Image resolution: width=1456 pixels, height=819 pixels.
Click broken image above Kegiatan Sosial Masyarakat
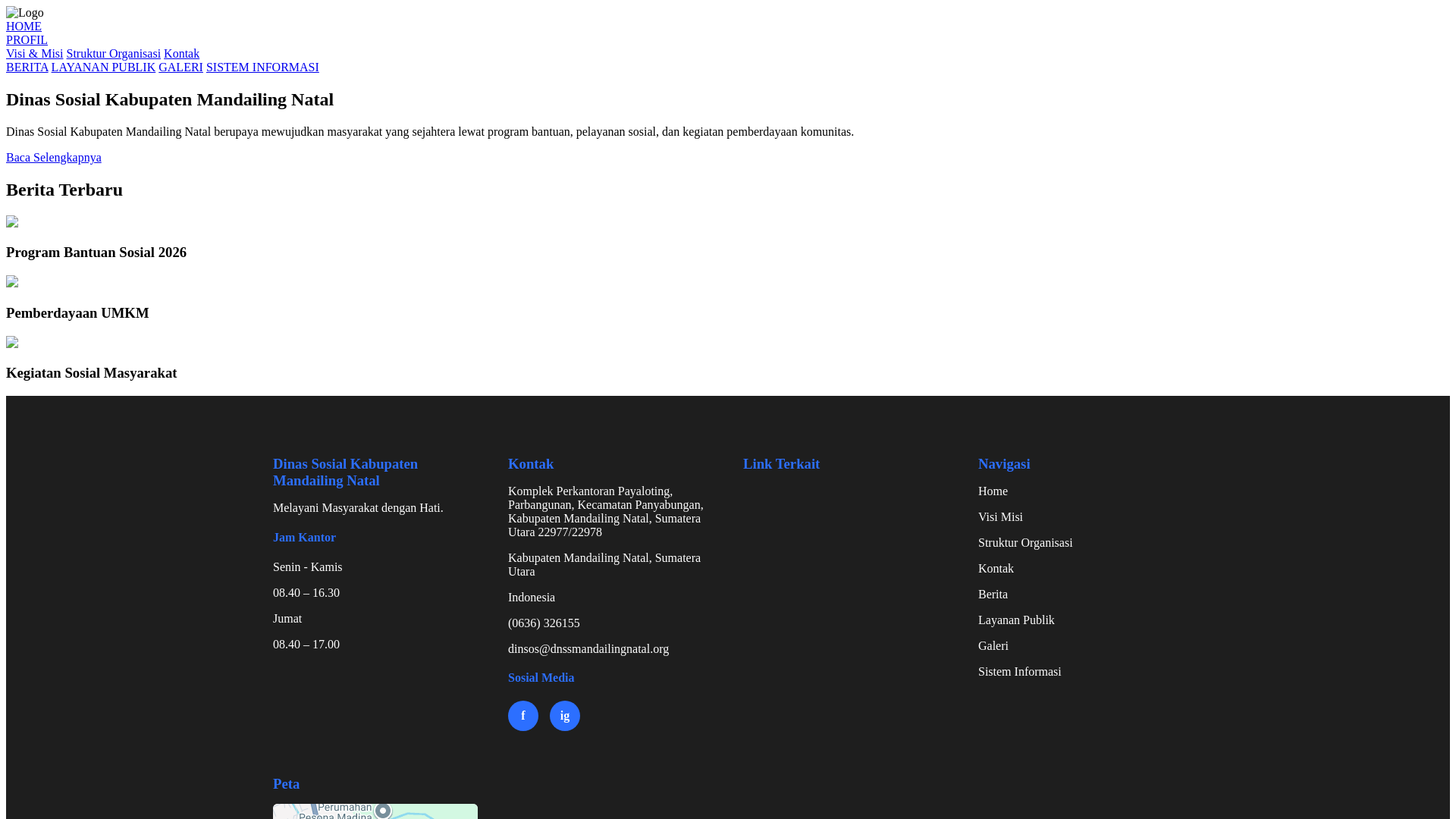[12, 343]
